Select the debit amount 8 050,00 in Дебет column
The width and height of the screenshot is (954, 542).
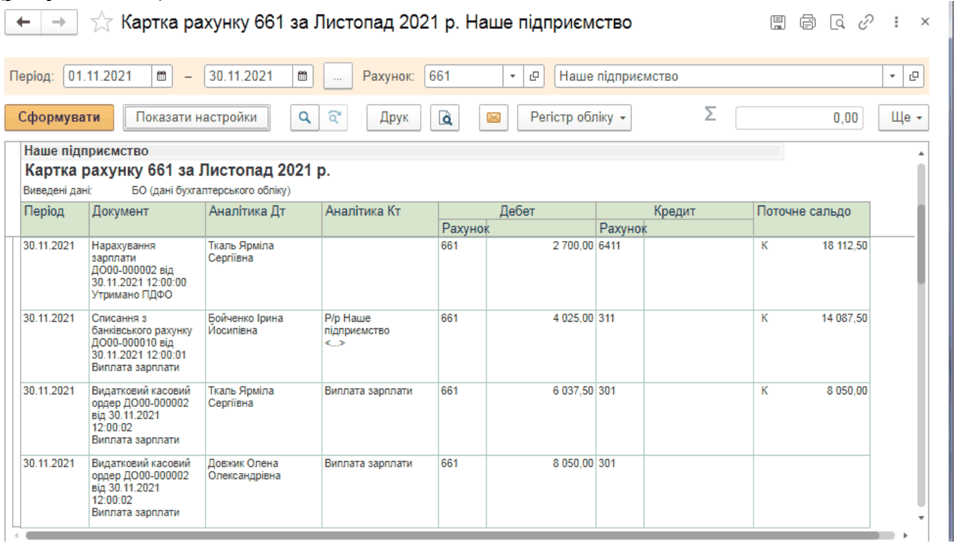pyautogui.click(x=541, y=490)
